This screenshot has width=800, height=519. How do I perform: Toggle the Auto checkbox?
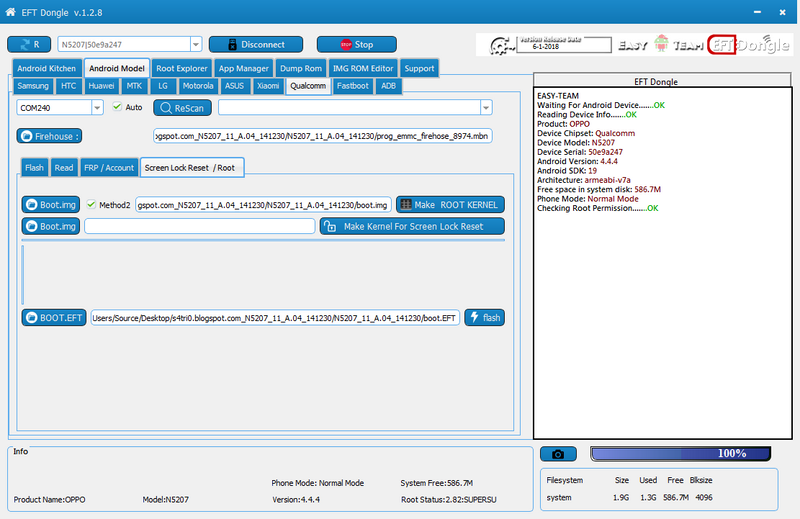[x=117, y=107]
